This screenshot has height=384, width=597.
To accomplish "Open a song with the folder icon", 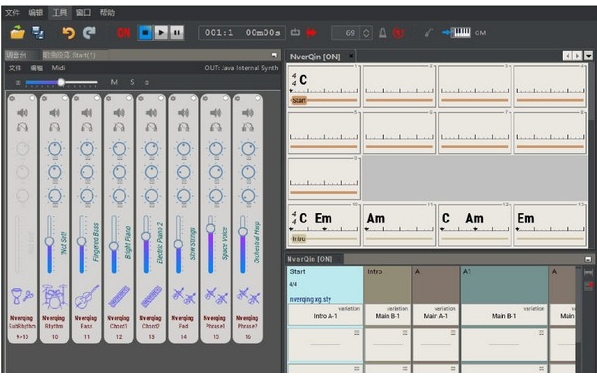I will click(18, 33).
